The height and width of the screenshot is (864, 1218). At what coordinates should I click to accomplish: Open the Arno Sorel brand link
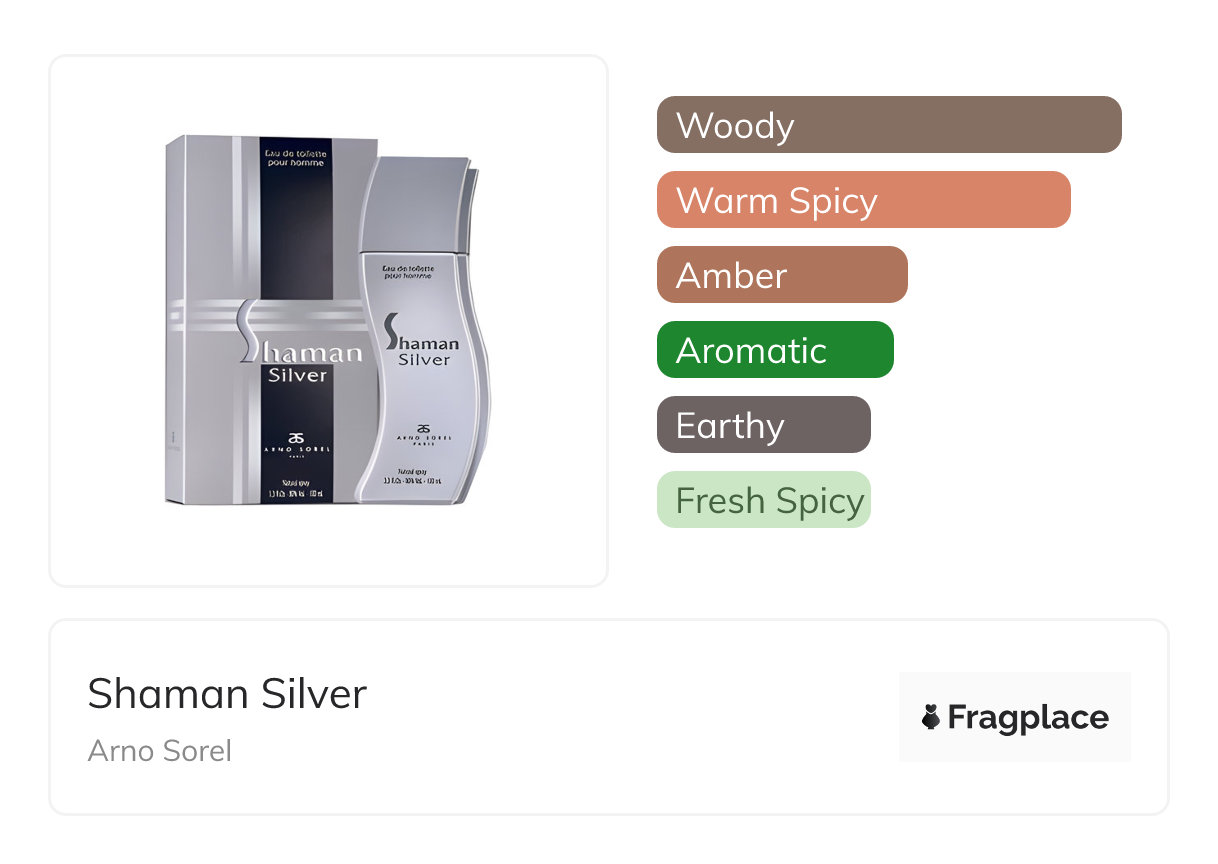(160, 750)
